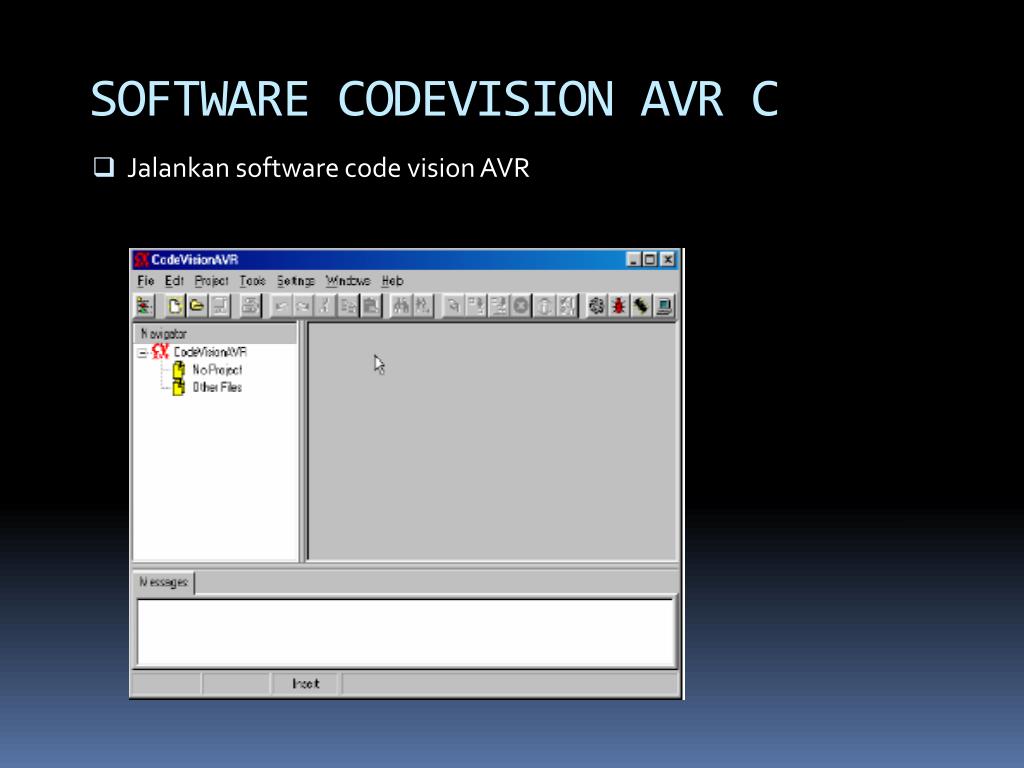1024x768 pixels.
Task: Open the Chip Programmer icon
Action: pyautogui.click(x=641, y=306)
